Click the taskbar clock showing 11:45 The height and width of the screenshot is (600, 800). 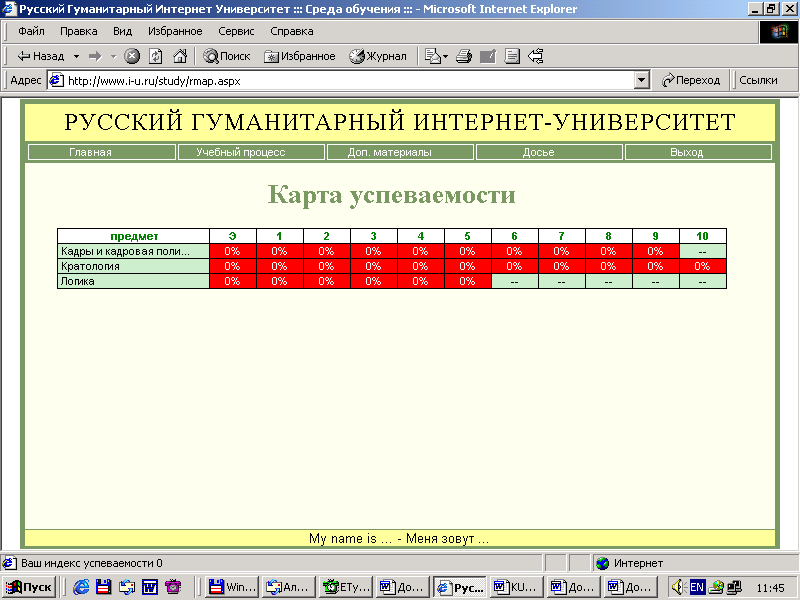(x=770, y=588)
